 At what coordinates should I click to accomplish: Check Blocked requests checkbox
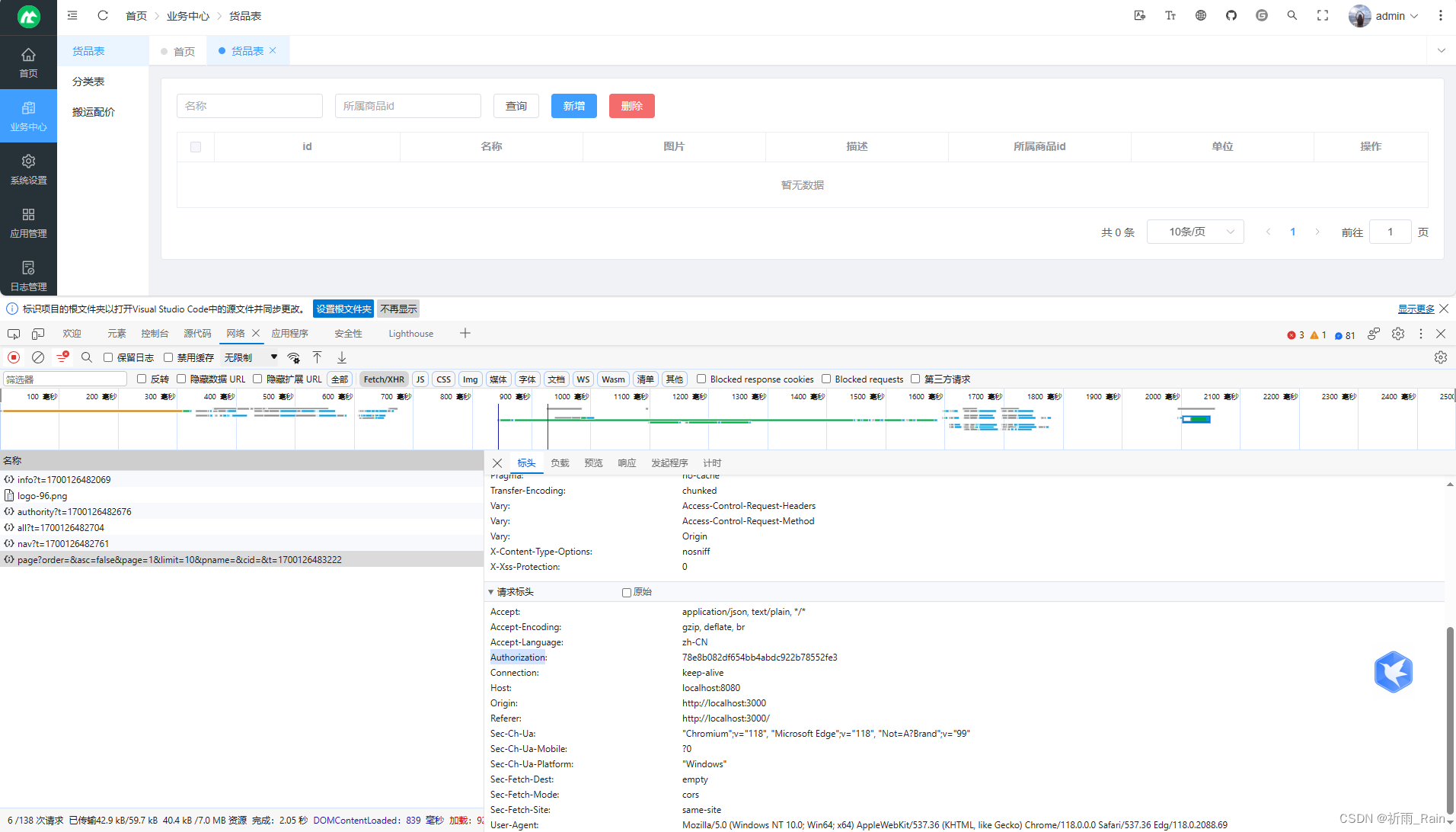point(826,379)
